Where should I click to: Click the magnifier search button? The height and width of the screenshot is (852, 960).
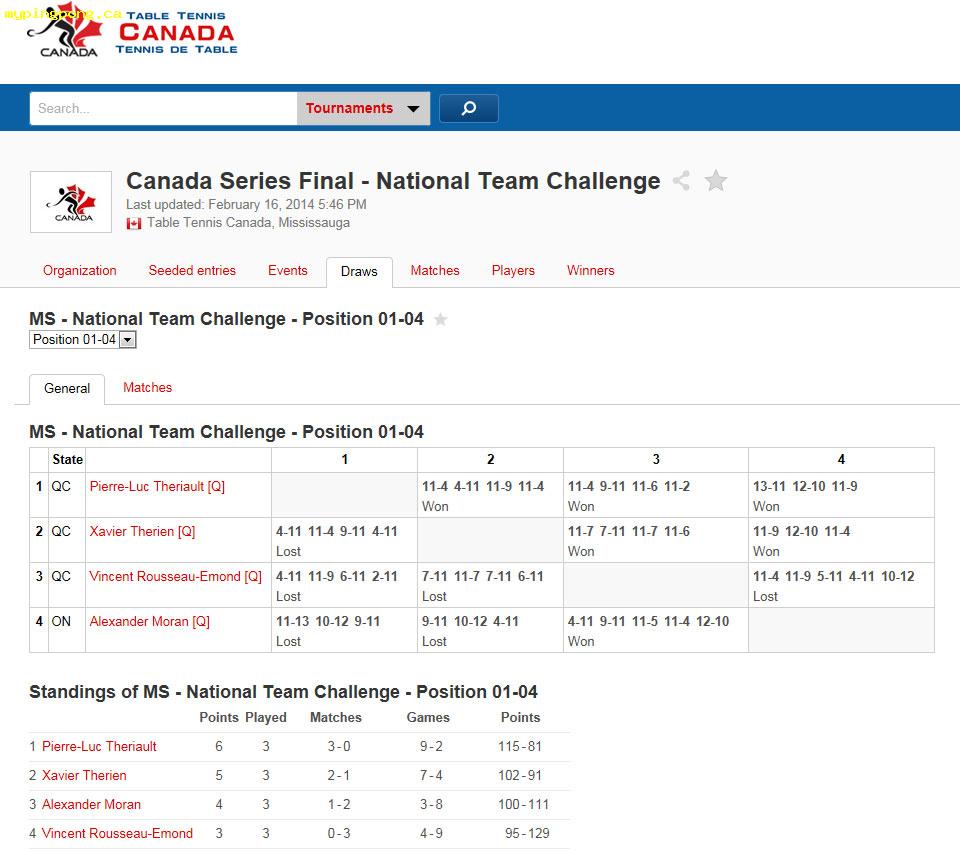pos(468,108)
